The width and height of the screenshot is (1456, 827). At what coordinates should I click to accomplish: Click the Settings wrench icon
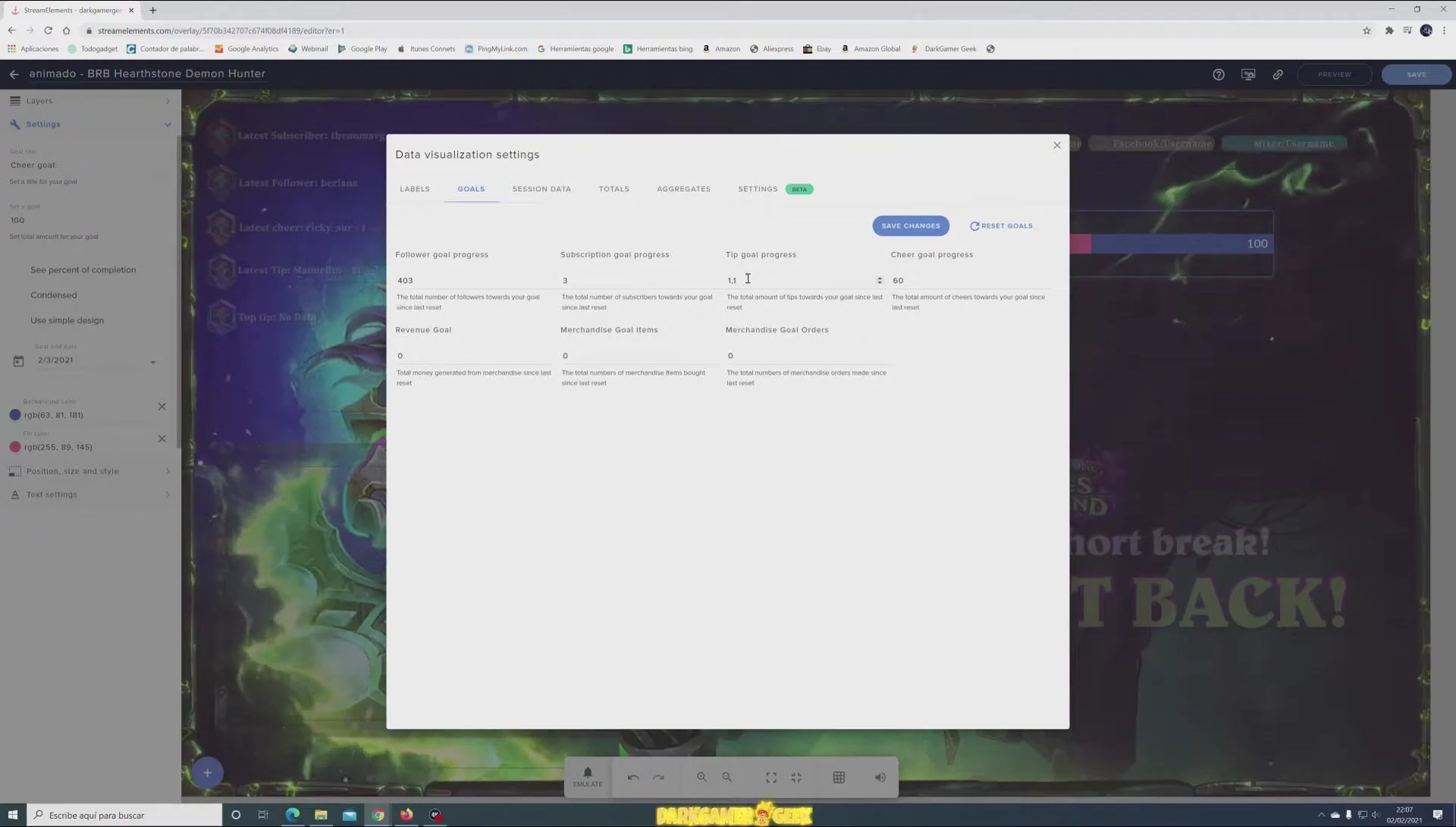click(15, 124)
